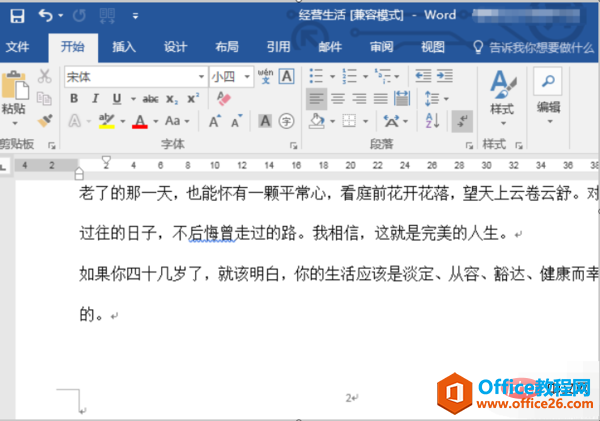Open the 编辑 editing menu
This screenshot has width=600, height=421.
548,96
